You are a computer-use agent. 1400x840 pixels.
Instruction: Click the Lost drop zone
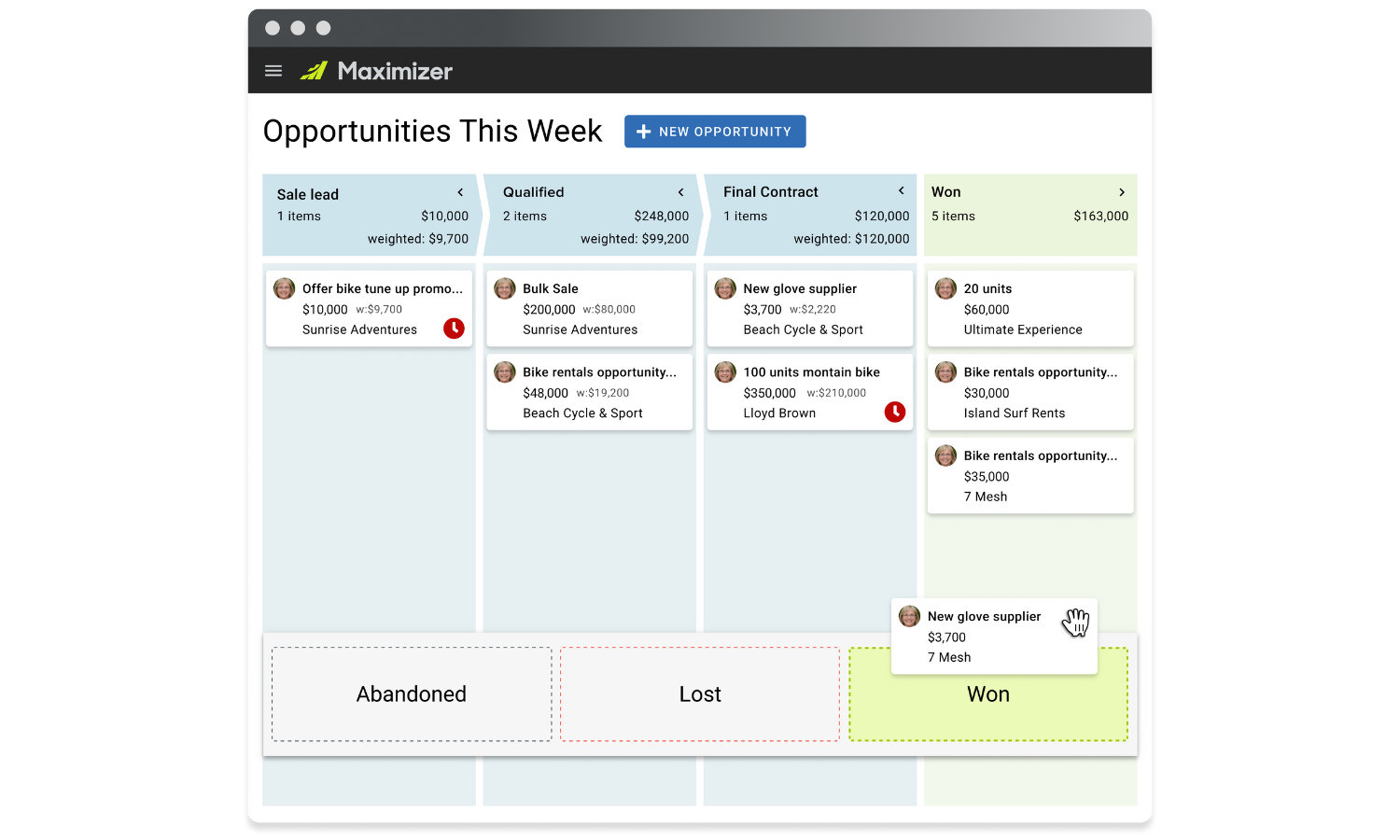pyautogui.click(x=700, y=693)
